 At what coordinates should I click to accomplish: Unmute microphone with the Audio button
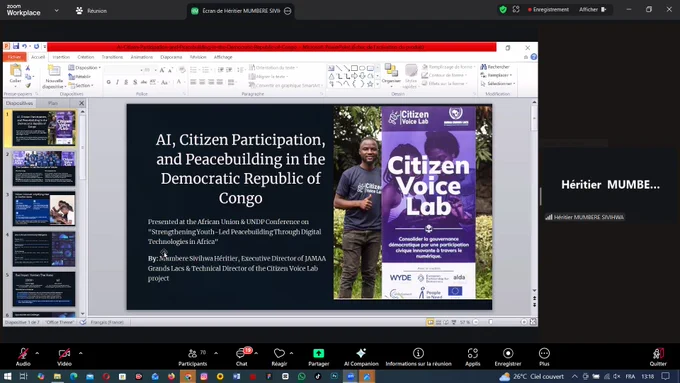pyautogui.click(x=23, y=357)
